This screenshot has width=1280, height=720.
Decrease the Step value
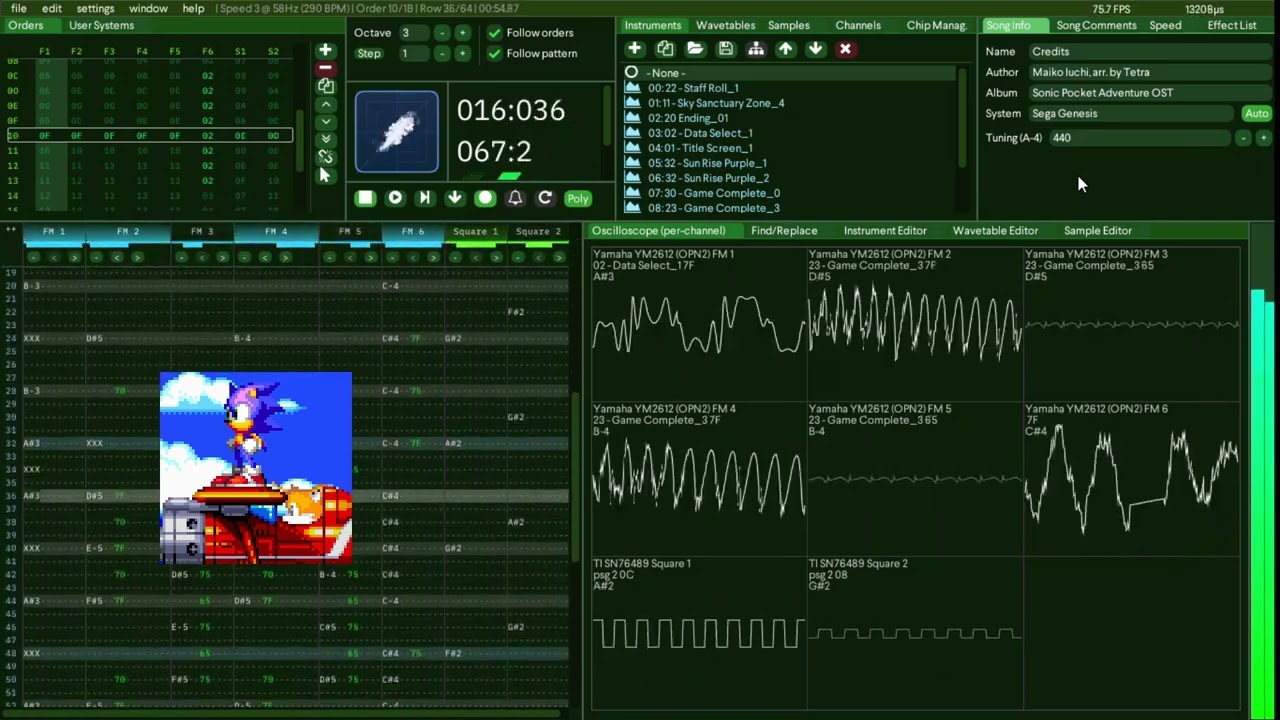click(442, 53)
